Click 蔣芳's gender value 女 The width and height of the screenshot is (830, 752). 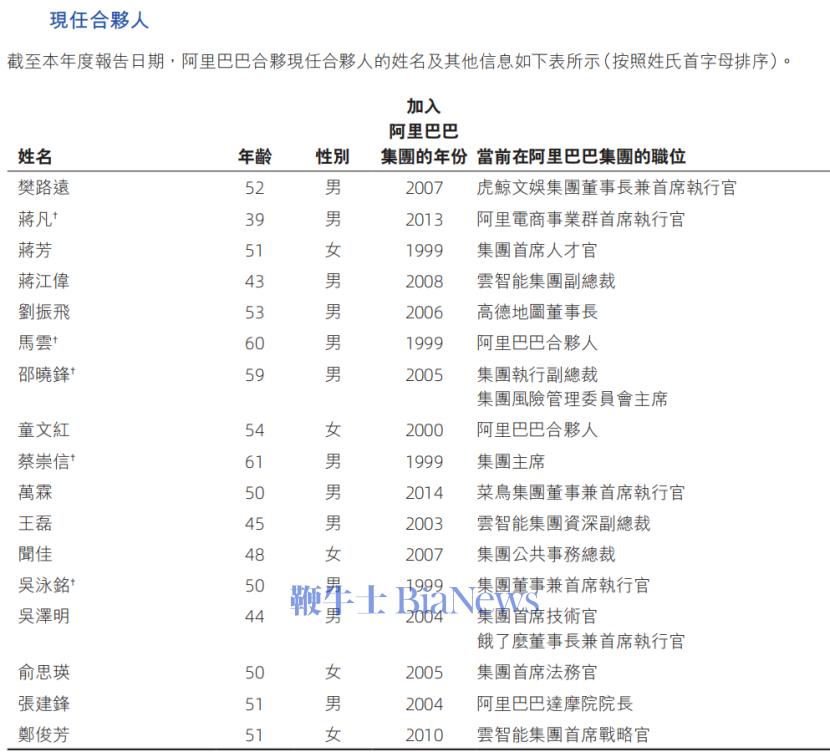333,250
